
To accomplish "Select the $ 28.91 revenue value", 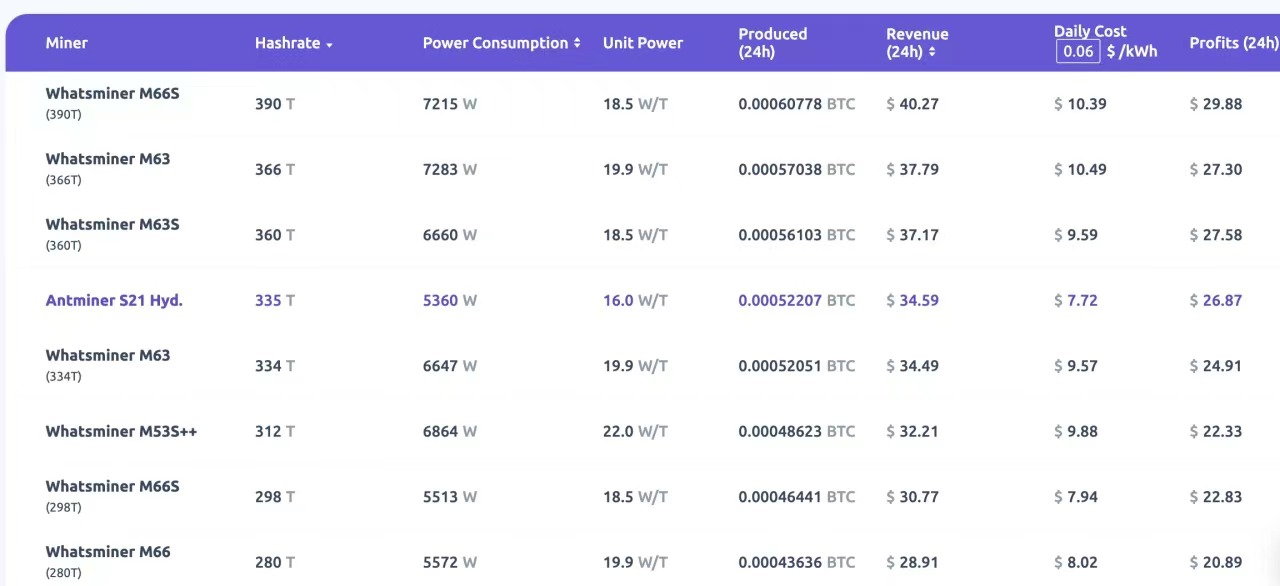I will (x=912, y=562).
